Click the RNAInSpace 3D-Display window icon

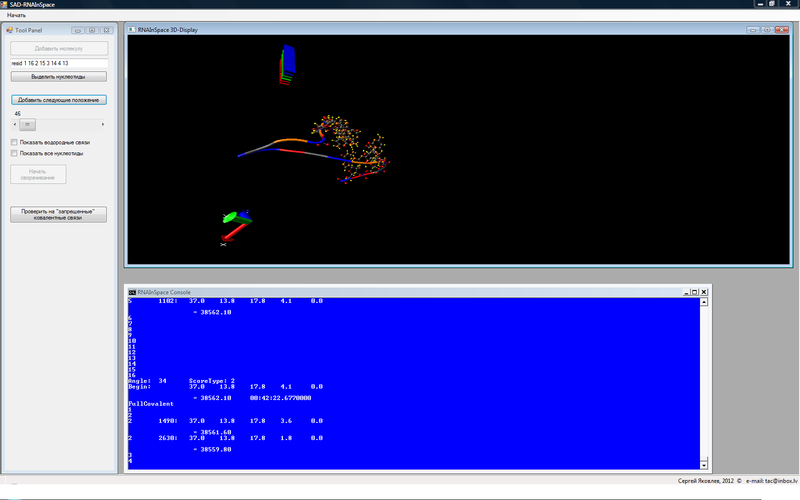[x=132, y=30]
